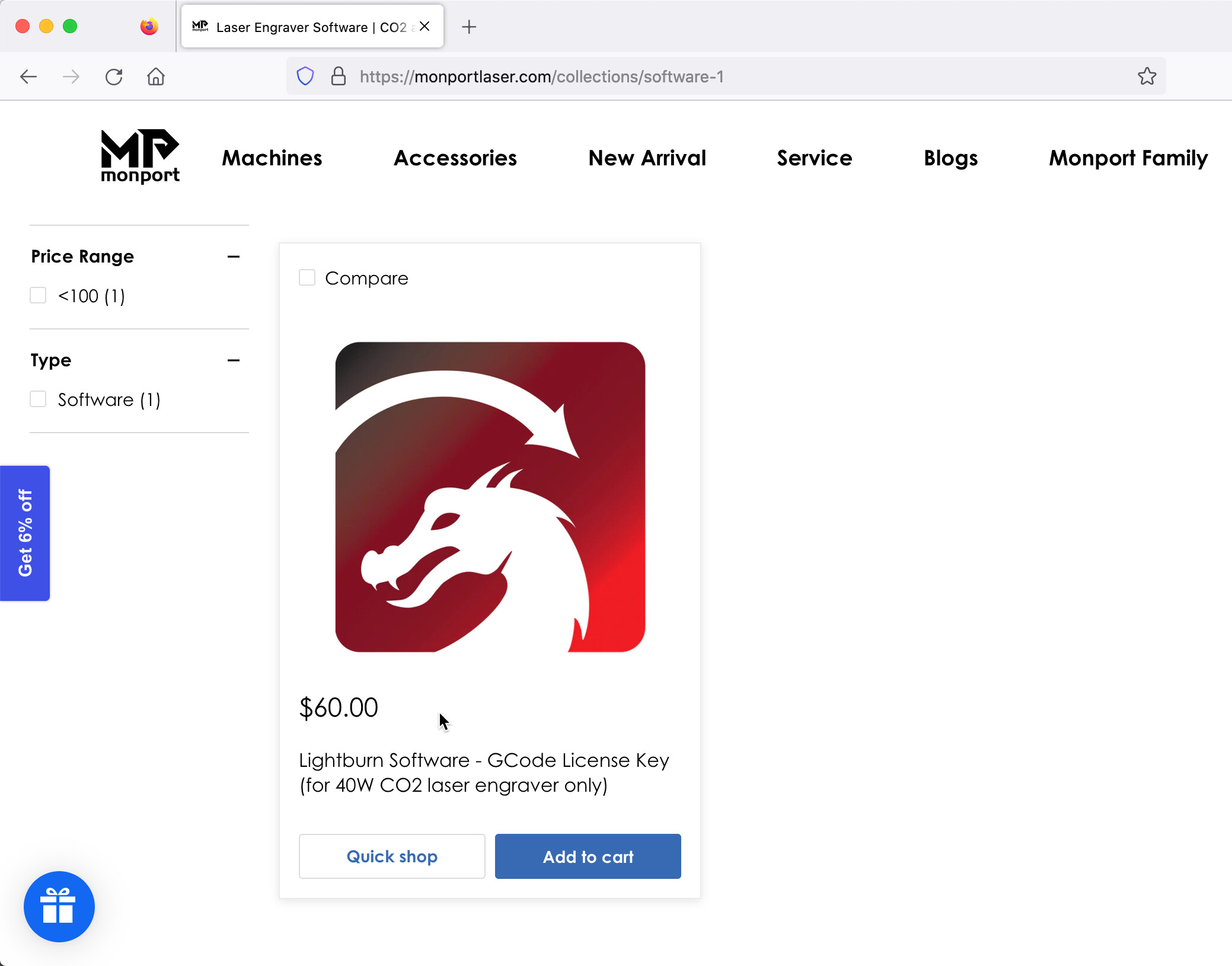Click the Monport logo
This screenshot has width=1232, height=966.
click(140, 156)
